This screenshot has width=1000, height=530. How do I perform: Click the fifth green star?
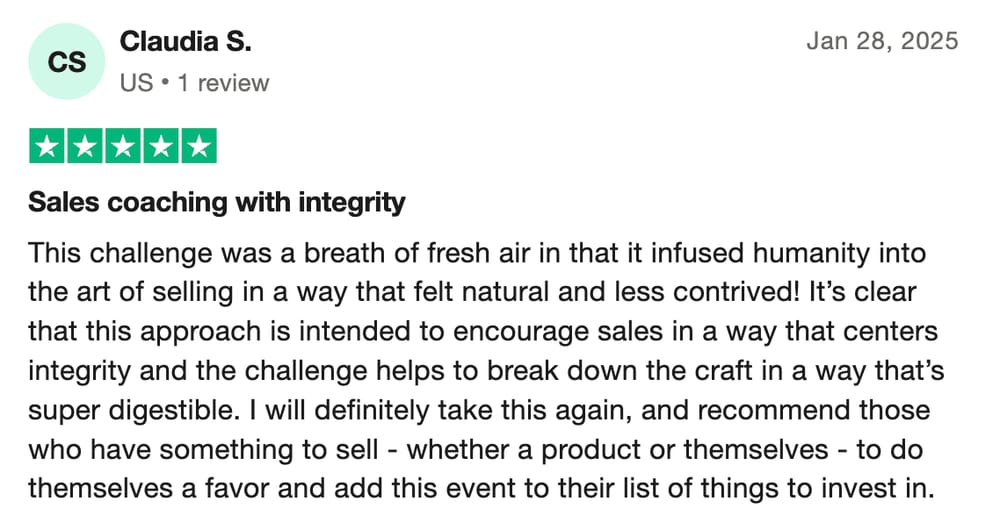[199, 146]
